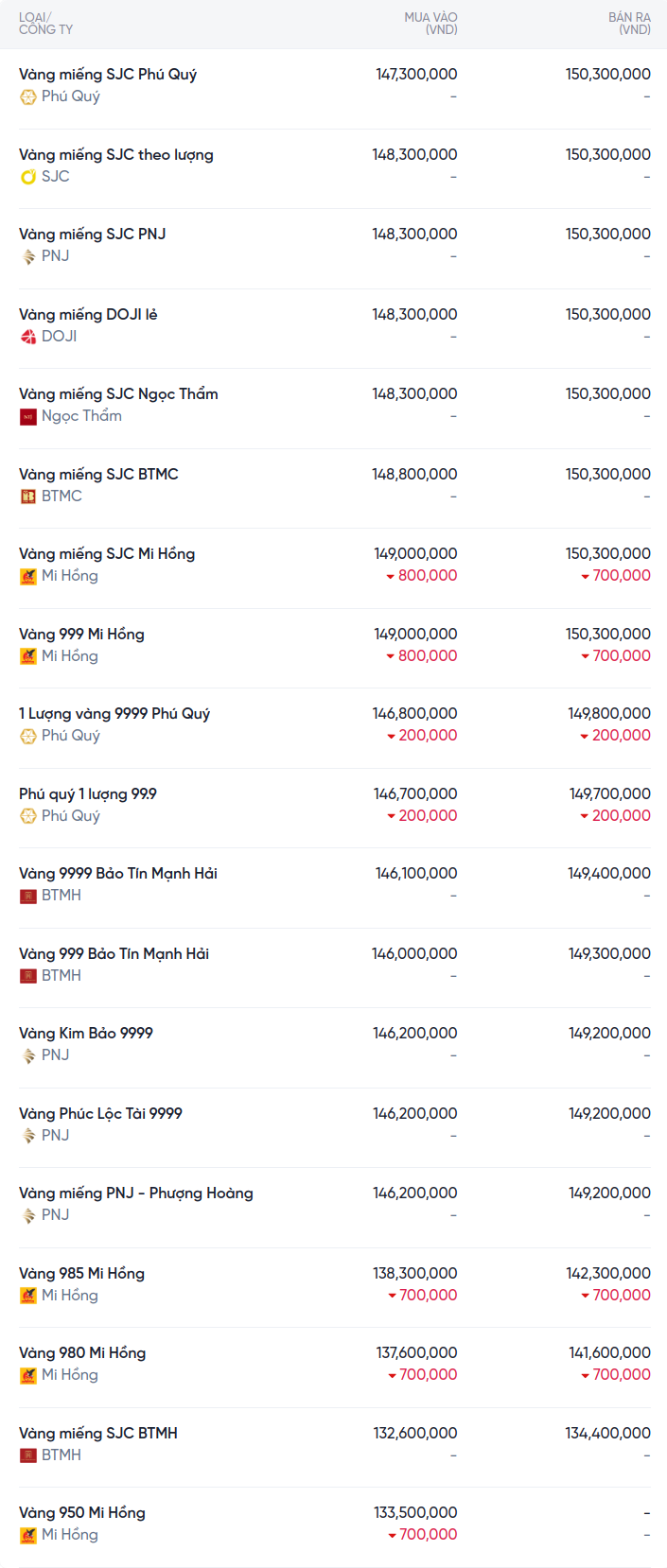Click the Phú Quý logo under Vàng miếng SJC Phú Quý
667x1568 pixels.
pyautogui.click(x=28, y=96)
